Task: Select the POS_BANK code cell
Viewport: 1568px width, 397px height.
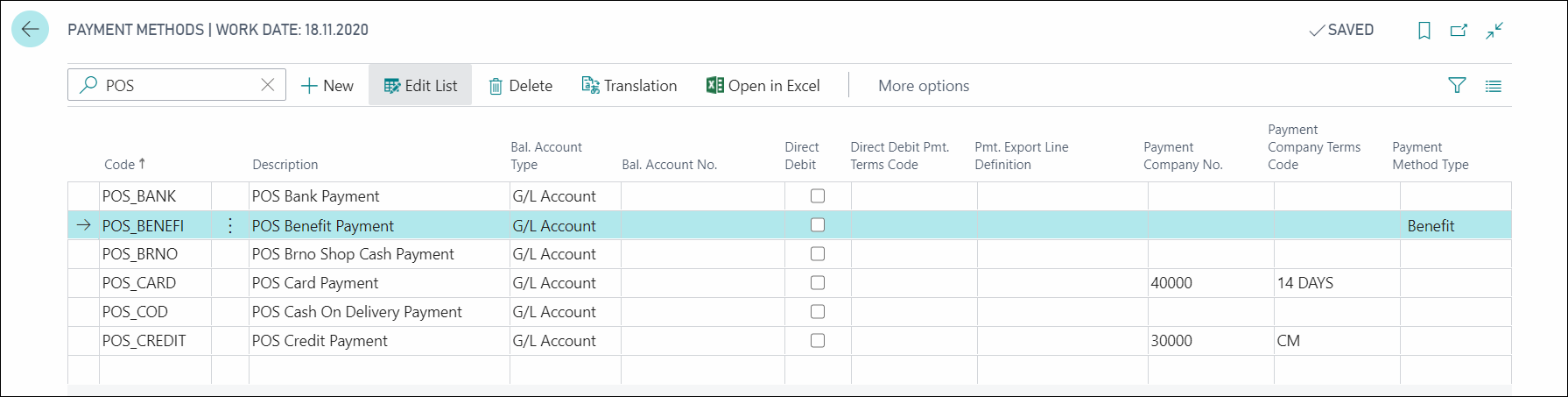Action: 155,196
